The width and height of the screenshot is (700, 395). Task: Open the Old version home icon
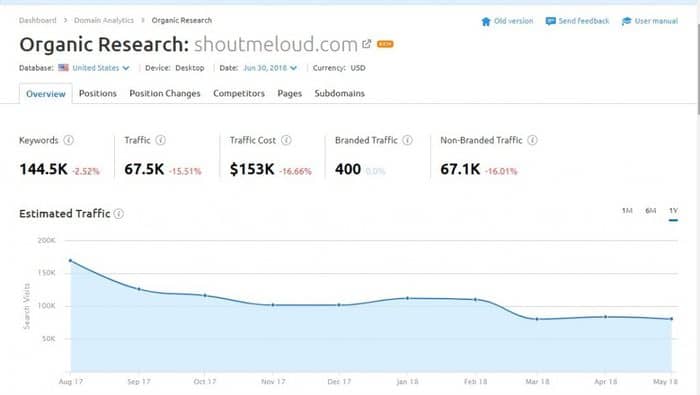coord(486,21)
